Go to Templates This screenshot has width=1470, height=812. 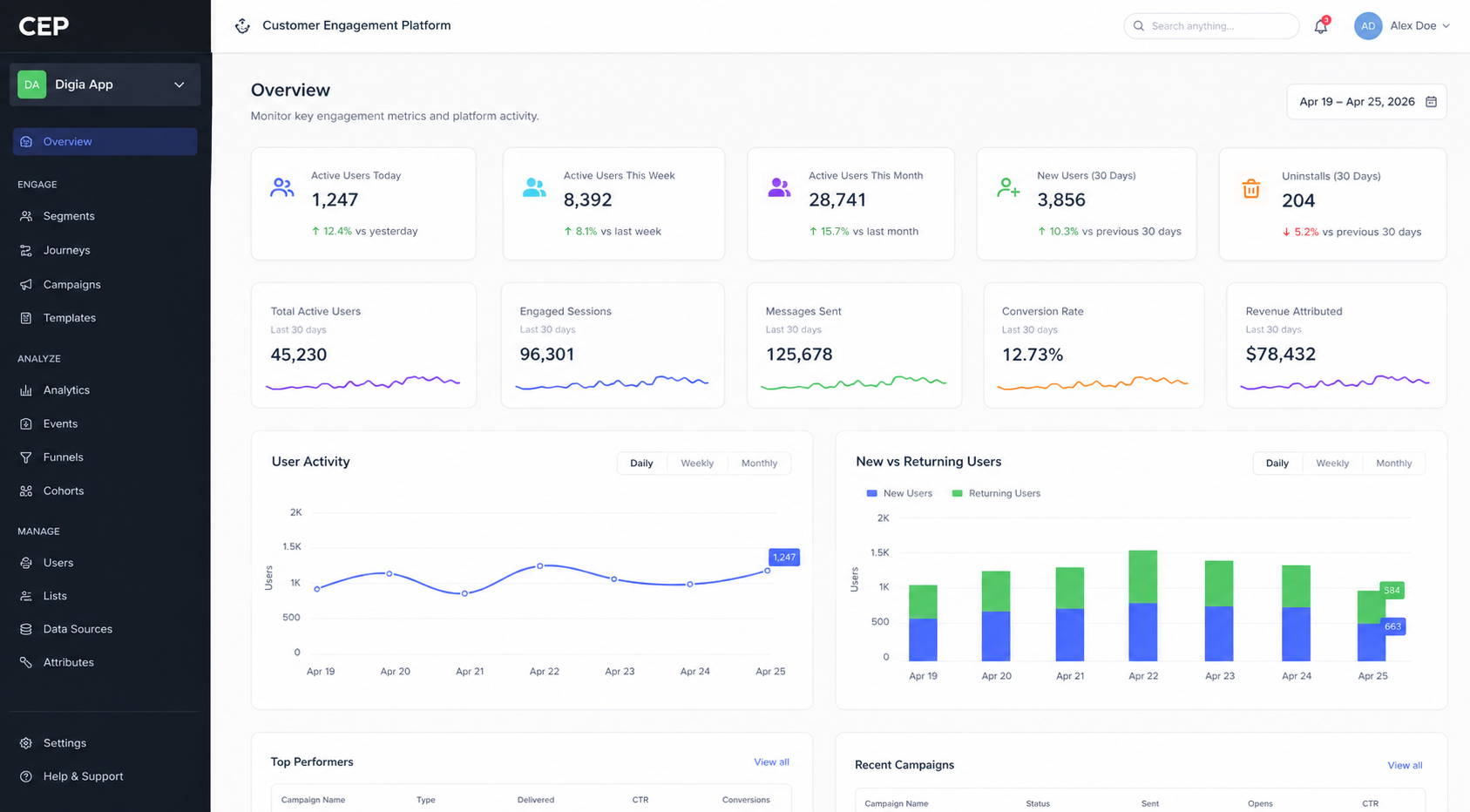click(x=70, y=317)
